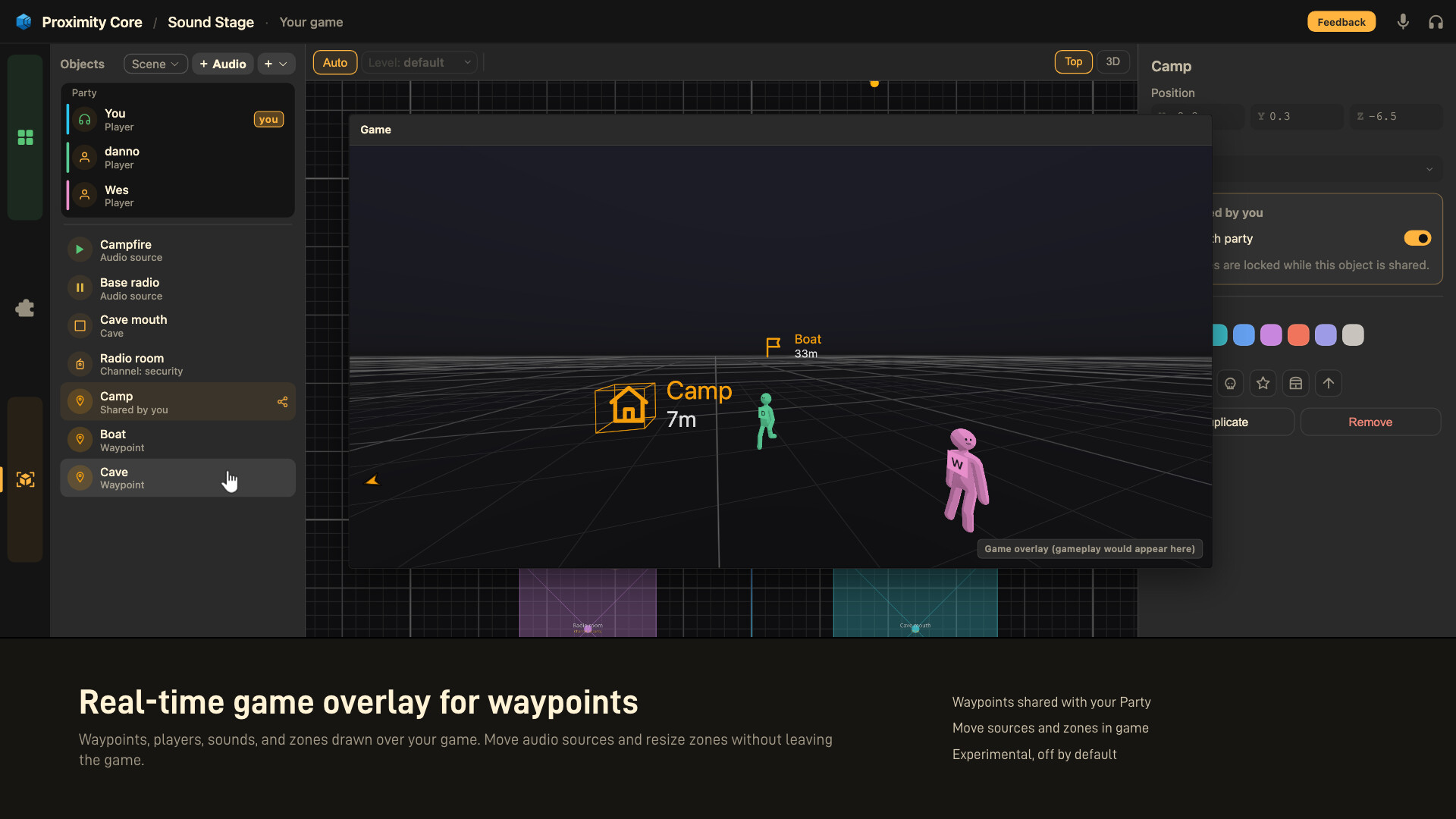The image size is (1456, 819).
Task: Click the house icon of Camp waypoint overlay
Action: pos(628,406)
